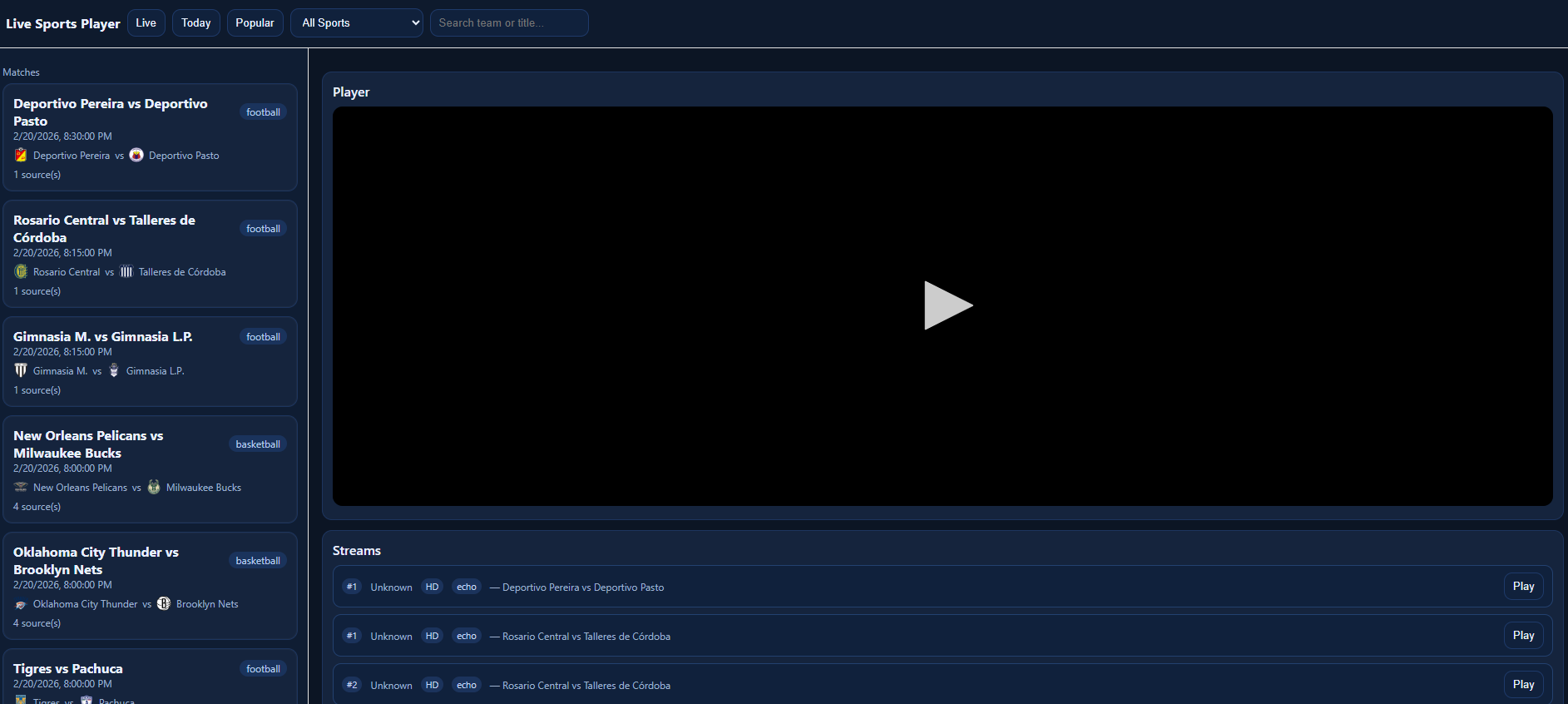Click the basketball tag on Thunder vs Nets card
This screenshot has width=1568, height=704.
[x=258, y=561]
